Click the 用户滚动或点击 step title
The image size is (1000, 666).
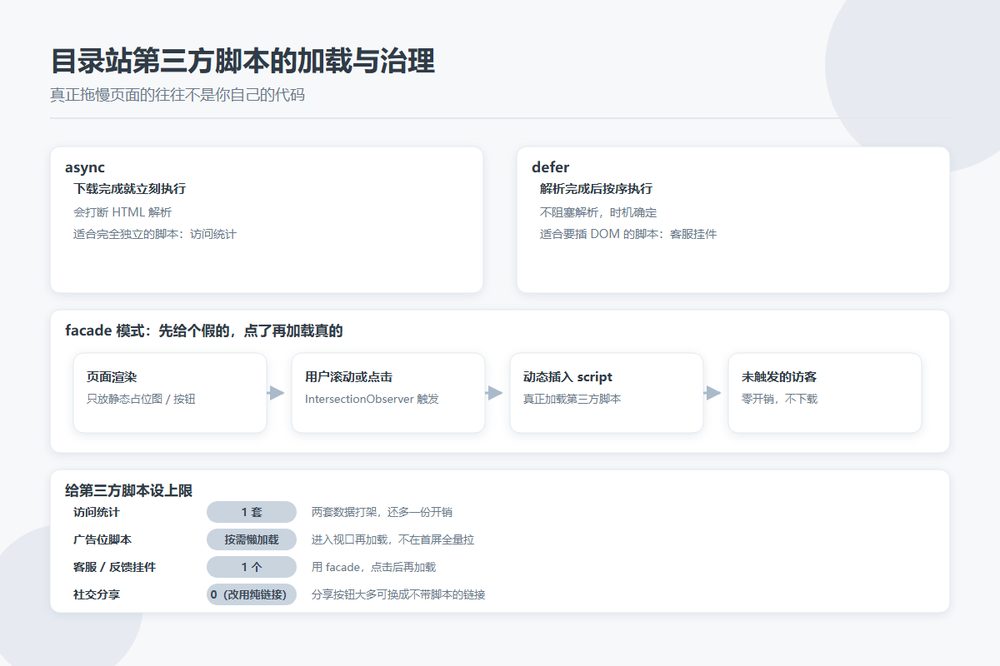pos(348,377)
